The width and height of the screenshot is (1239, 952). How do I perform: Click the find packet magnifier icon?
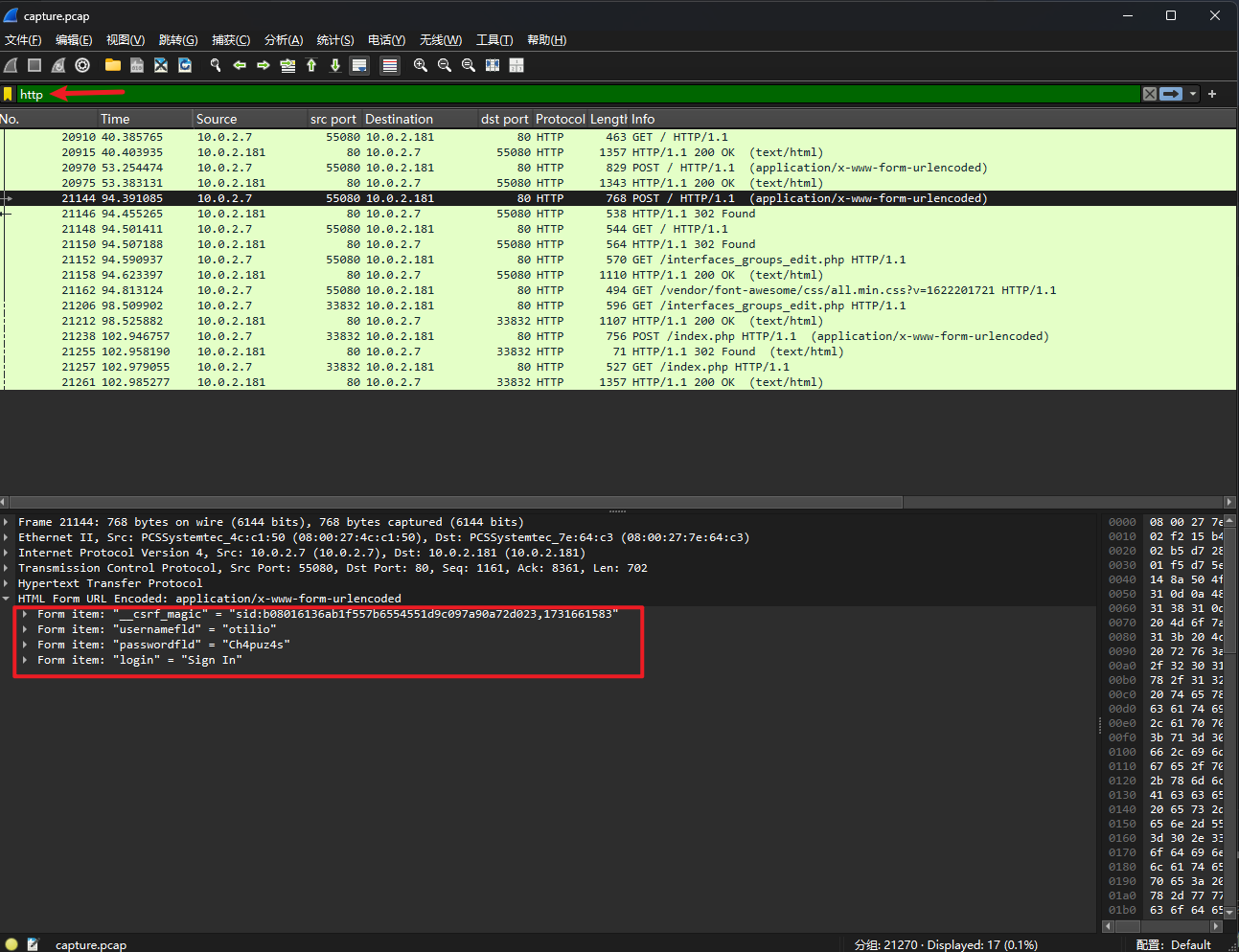tap(216, 65)
